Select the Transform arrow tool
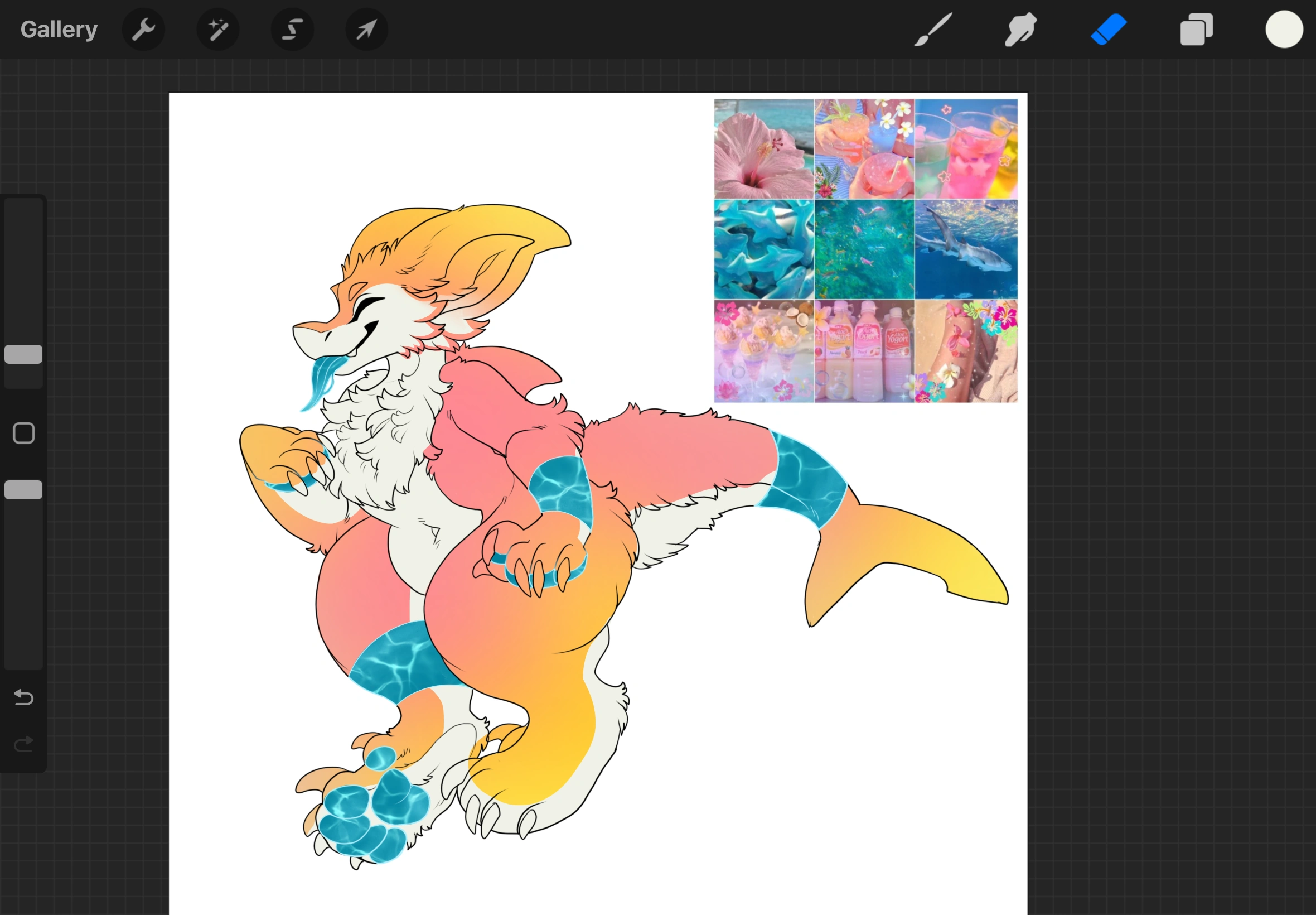Screen dimensions: 1316x915 (366, 28)
